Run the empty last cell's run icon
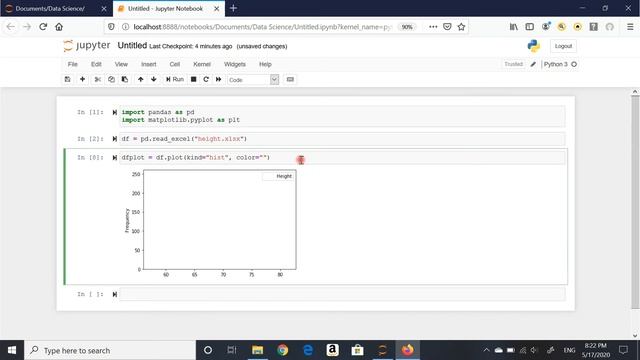The height and width of the screenshot is (360, 640). pyautogui.click(x=115, y=294)
